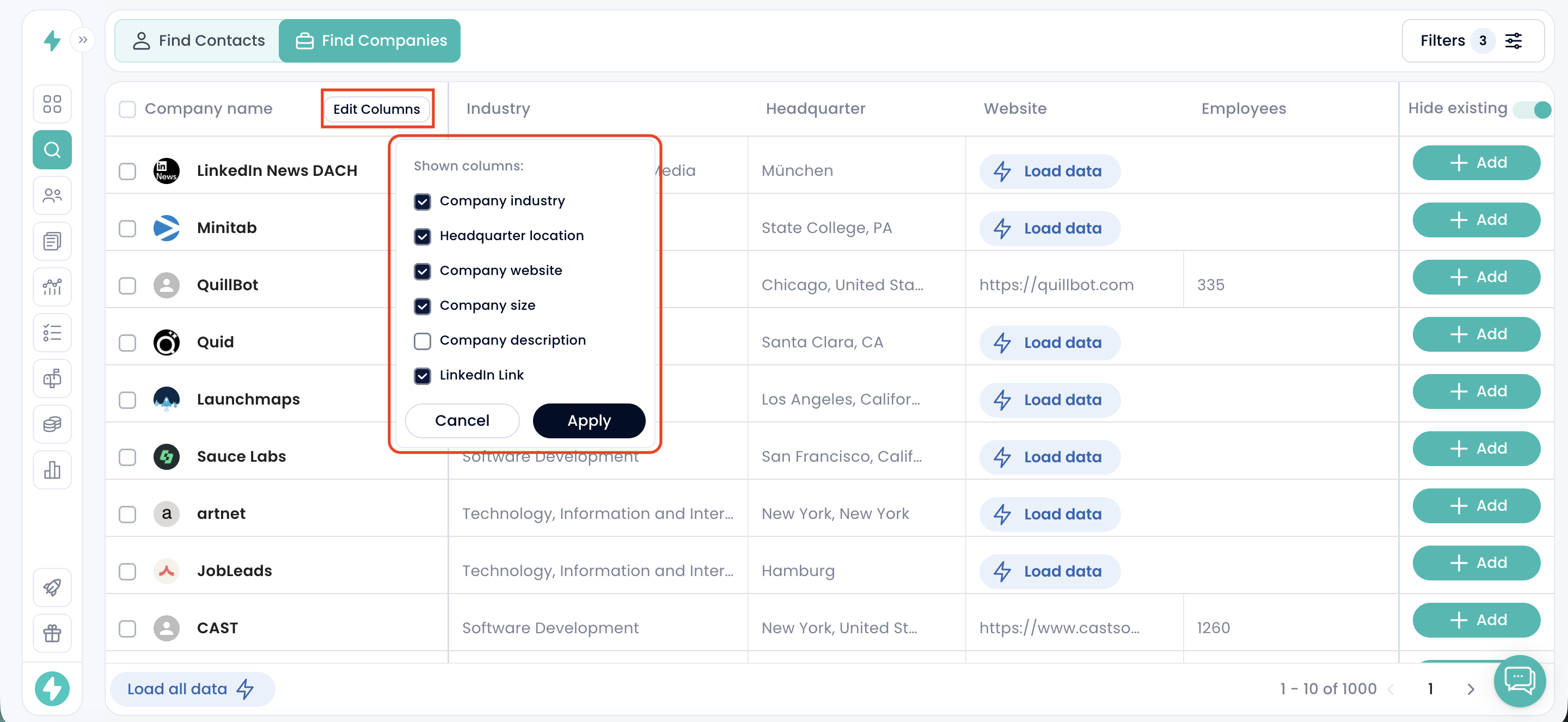Click the bar chart icon in sidebar
Viewport: 1568px width, 722px height.
(52, 470)
